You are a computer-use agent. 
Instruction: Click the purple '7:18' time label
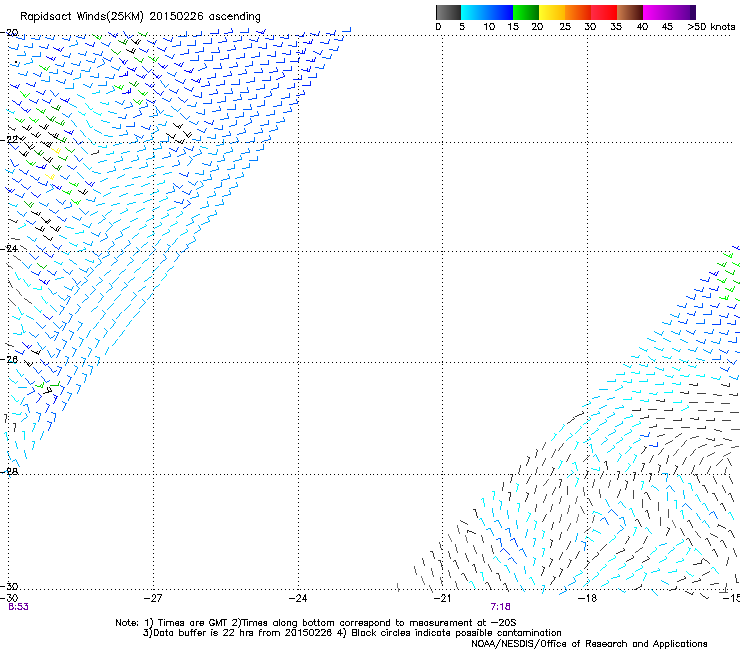[500, 607]
